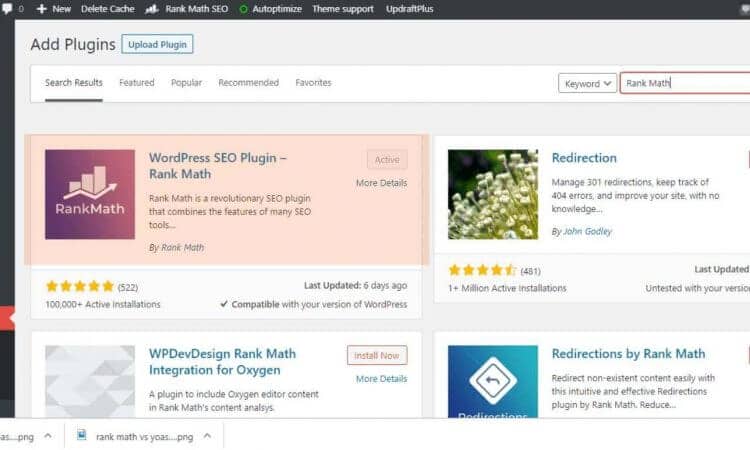Open WPDevDesign Rank Math Integration for Oxygen title
The height and width of the screenshot is (450, 750).
point(222,362)
